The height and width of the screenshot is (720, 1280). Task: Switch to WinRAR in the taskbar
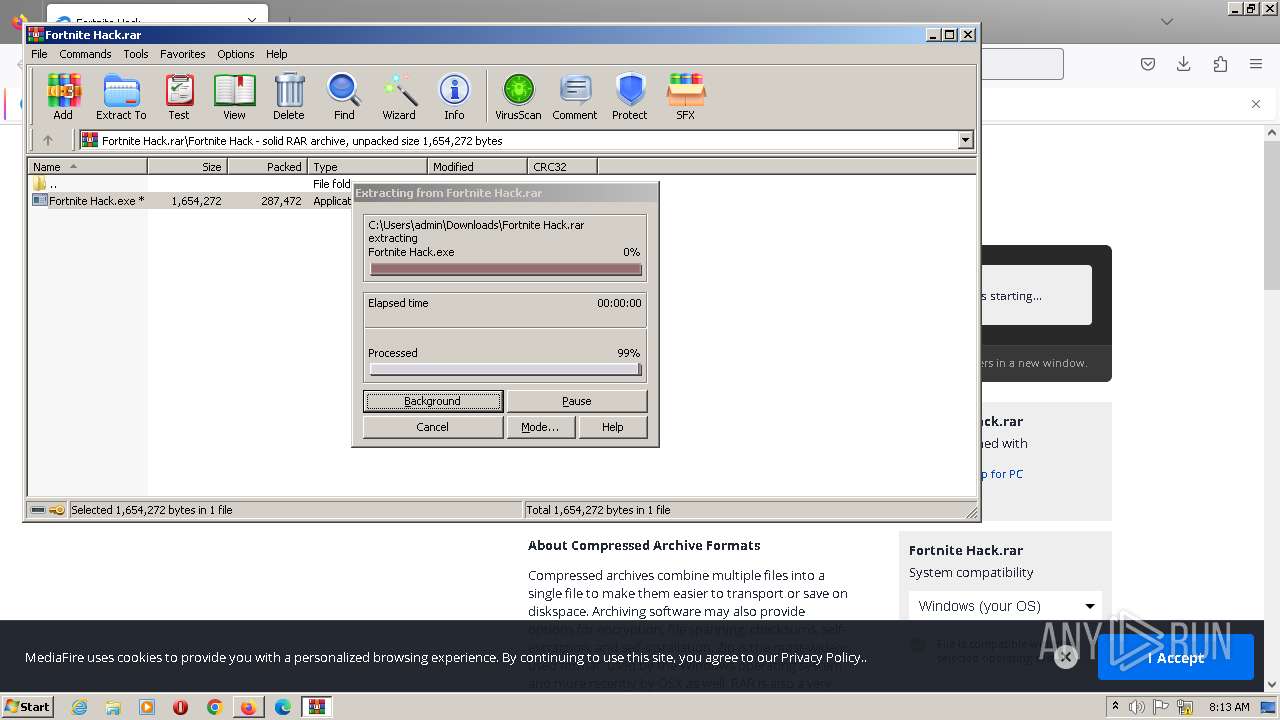317,707
